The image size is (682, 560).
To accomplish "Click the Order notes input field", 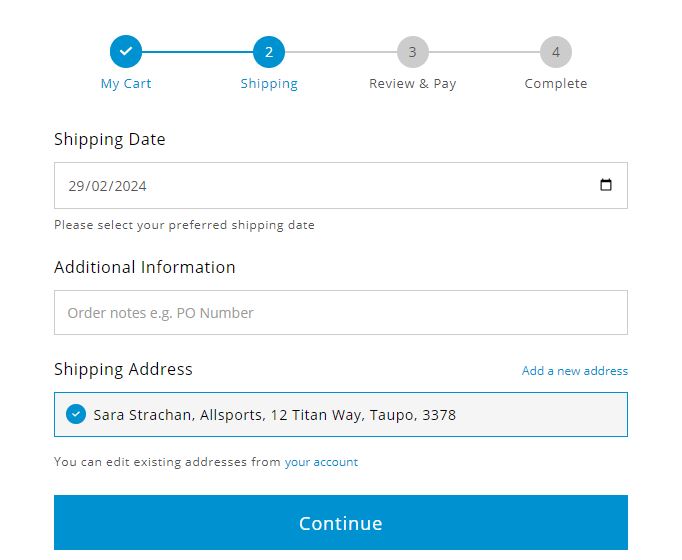I will [x=341, y=313].
